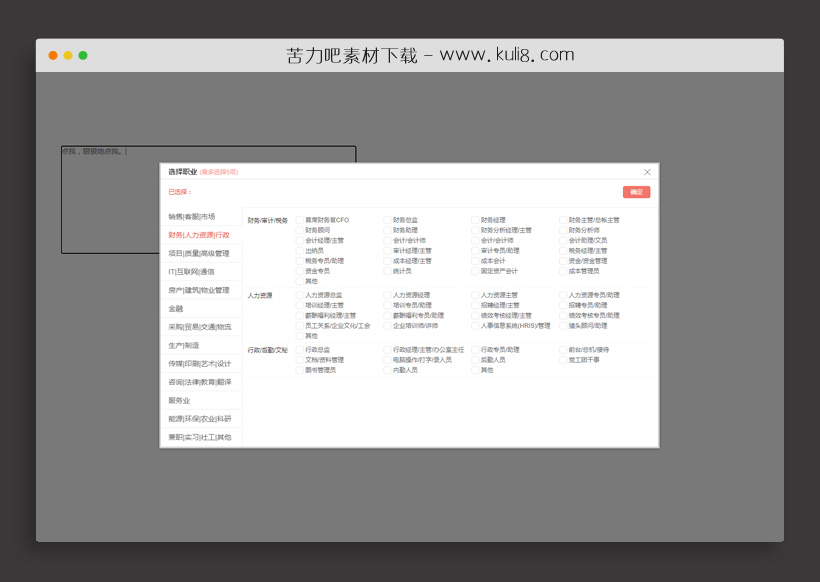Image resolution: width=820 pixels, height=582 pixels.
Task: Close the 选择职业 dialog with the X icon
Action: tap(647, 172)
